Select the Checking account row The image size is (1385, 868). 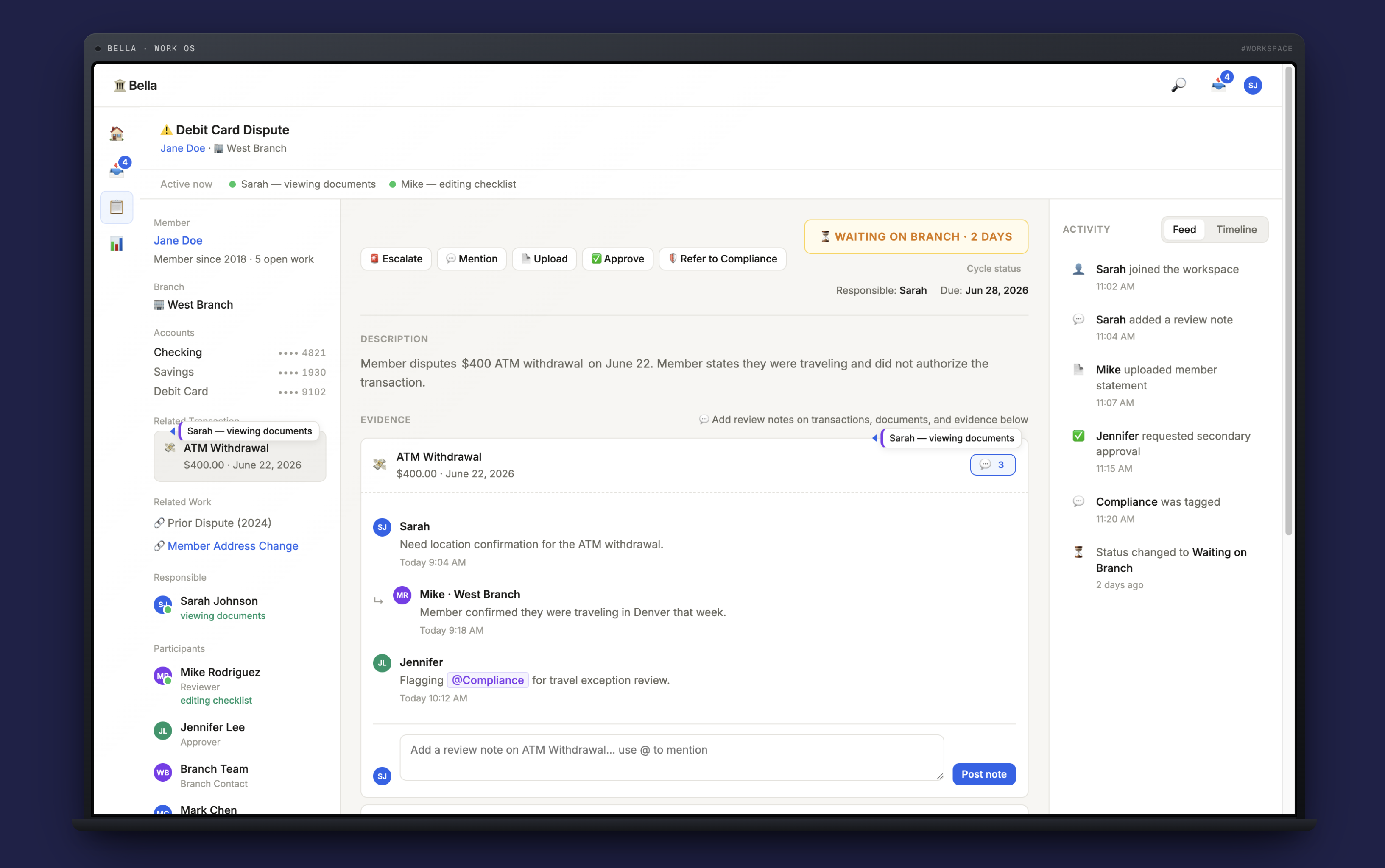pos(240,352)
